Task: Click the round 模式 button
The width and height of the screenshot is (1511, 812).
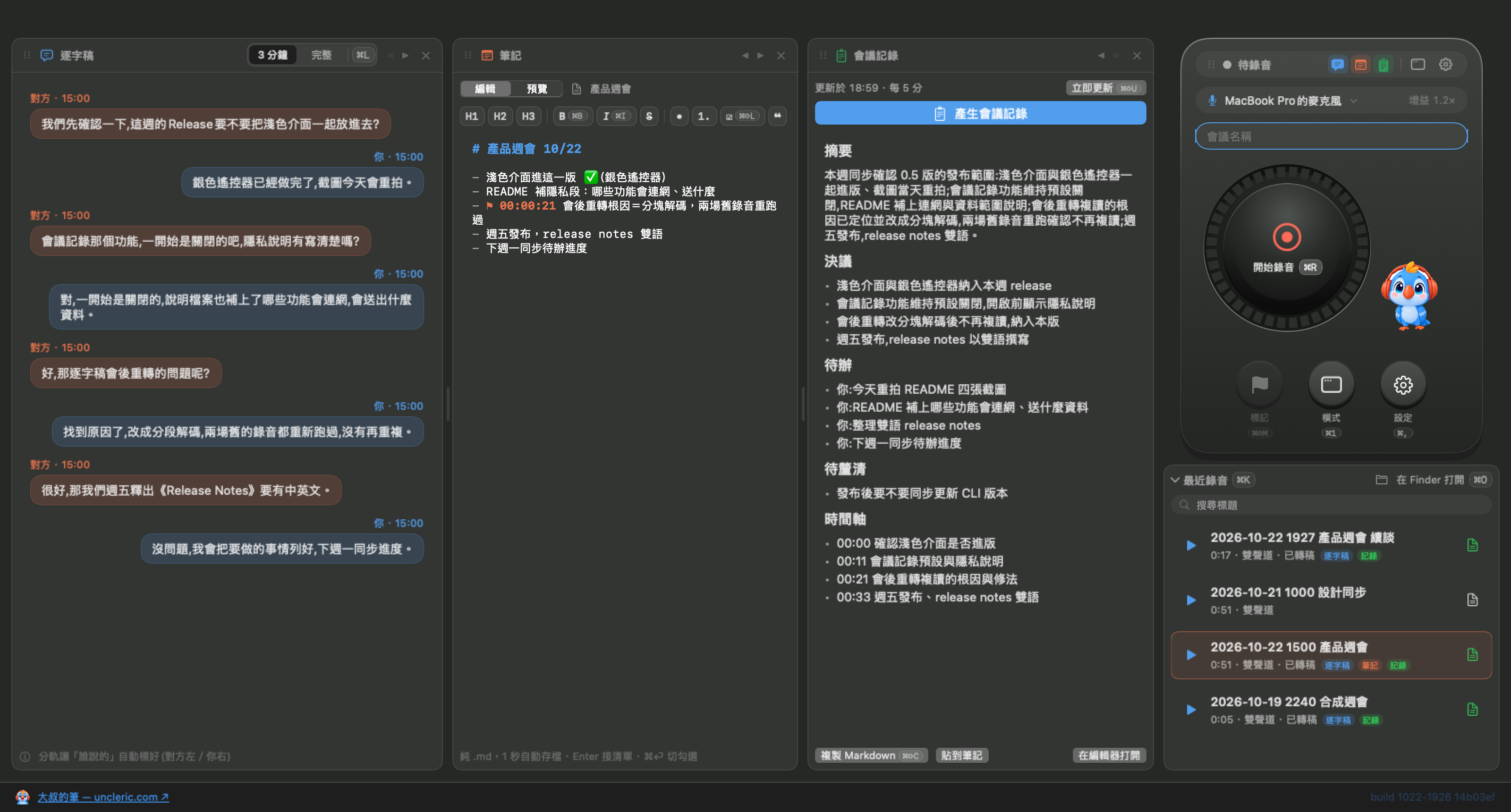Action: (x=1332, y=385)
